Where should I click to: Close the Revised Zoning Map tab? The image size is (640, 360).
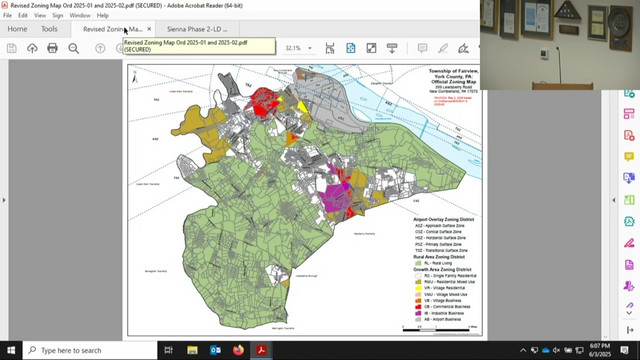point(149,29)
